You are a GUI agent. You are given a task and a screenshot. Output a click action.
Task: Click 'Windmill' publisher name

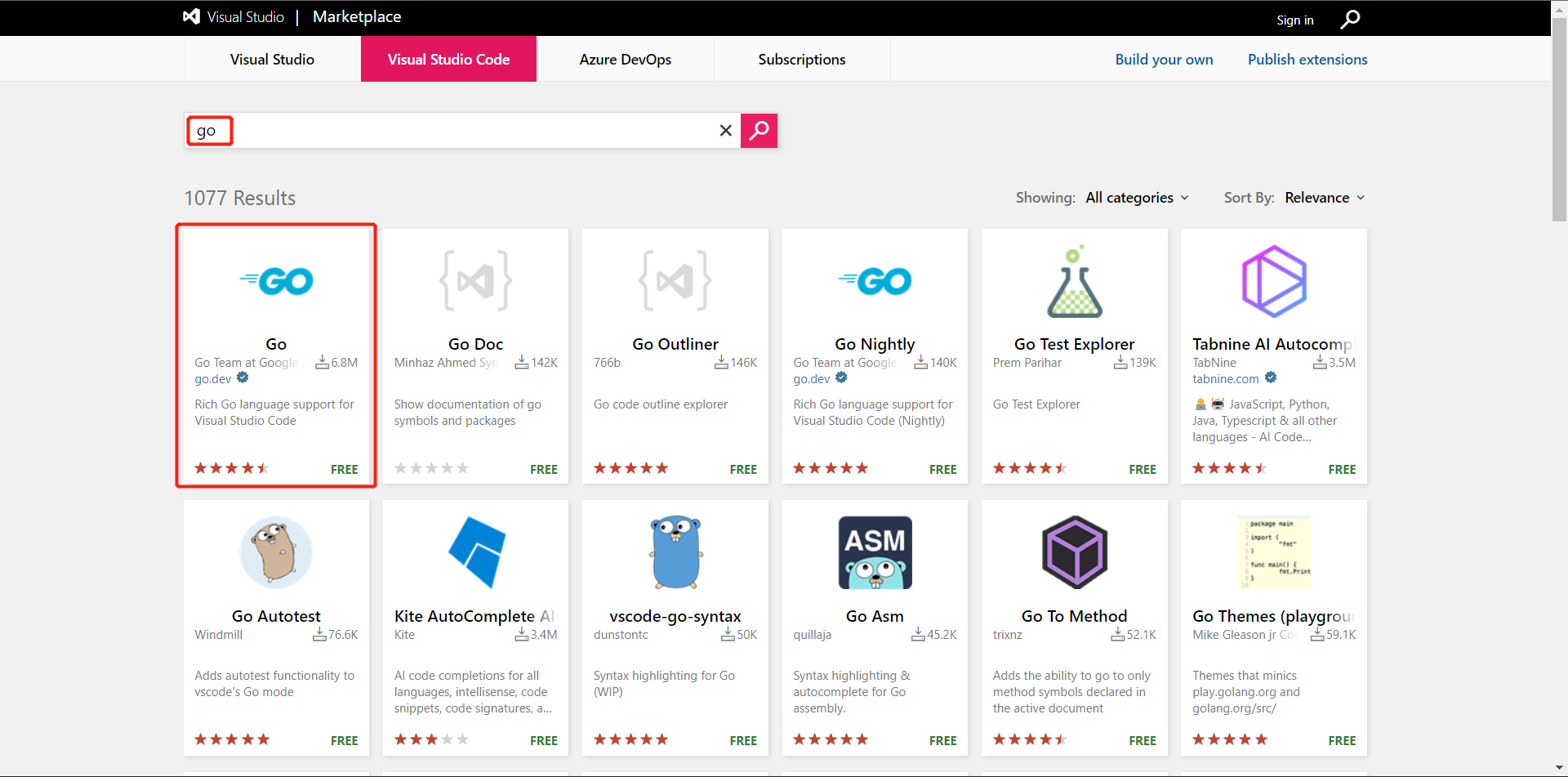click(x=218, y=635)
